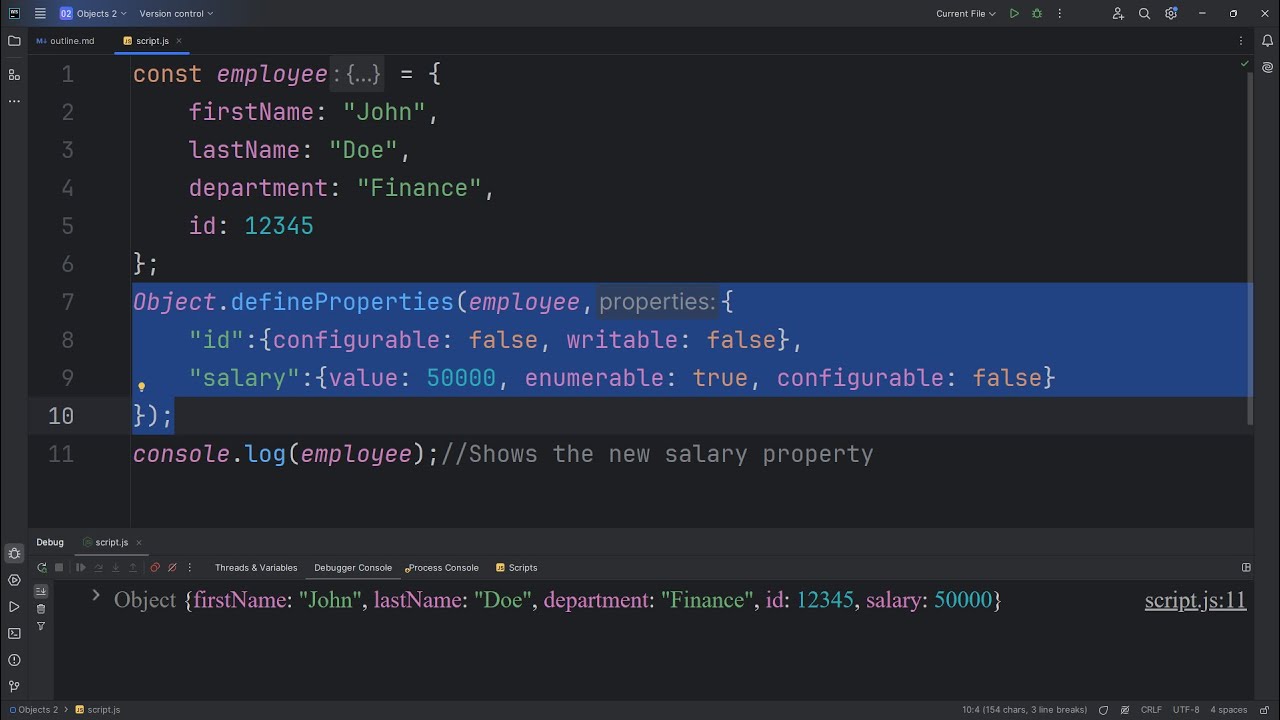Open Search Everywhere magnifier icon

tap(1144, 14)
